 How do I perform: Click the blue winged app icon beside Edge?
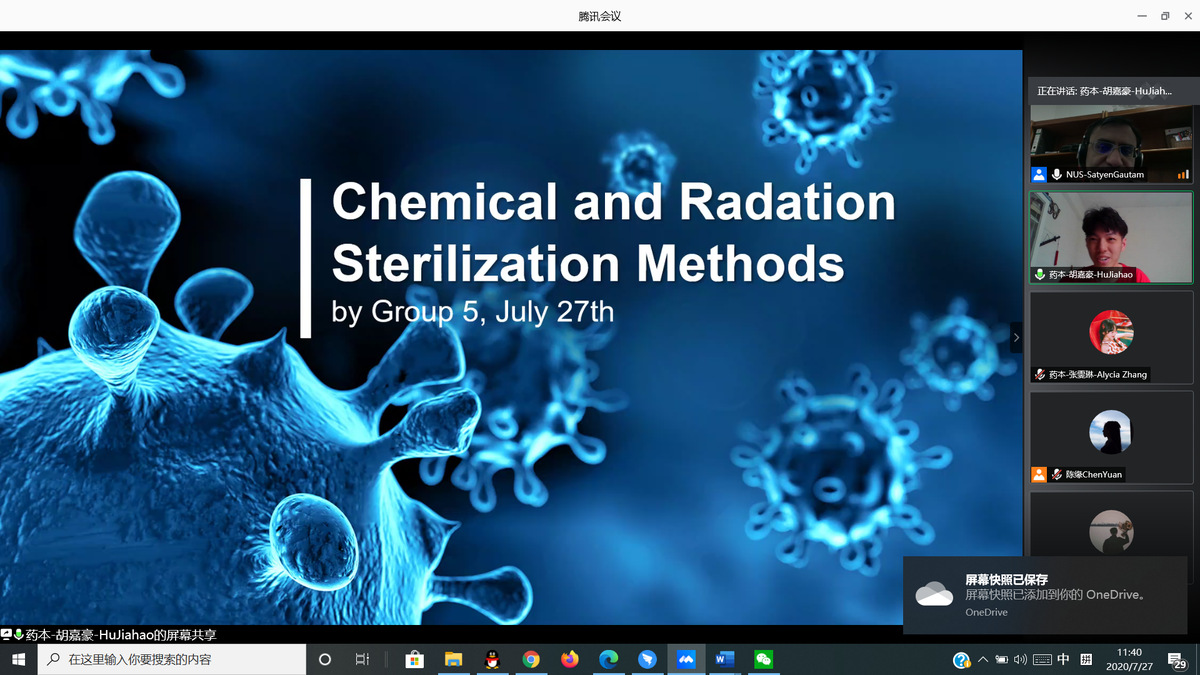(x=648, y=660)
